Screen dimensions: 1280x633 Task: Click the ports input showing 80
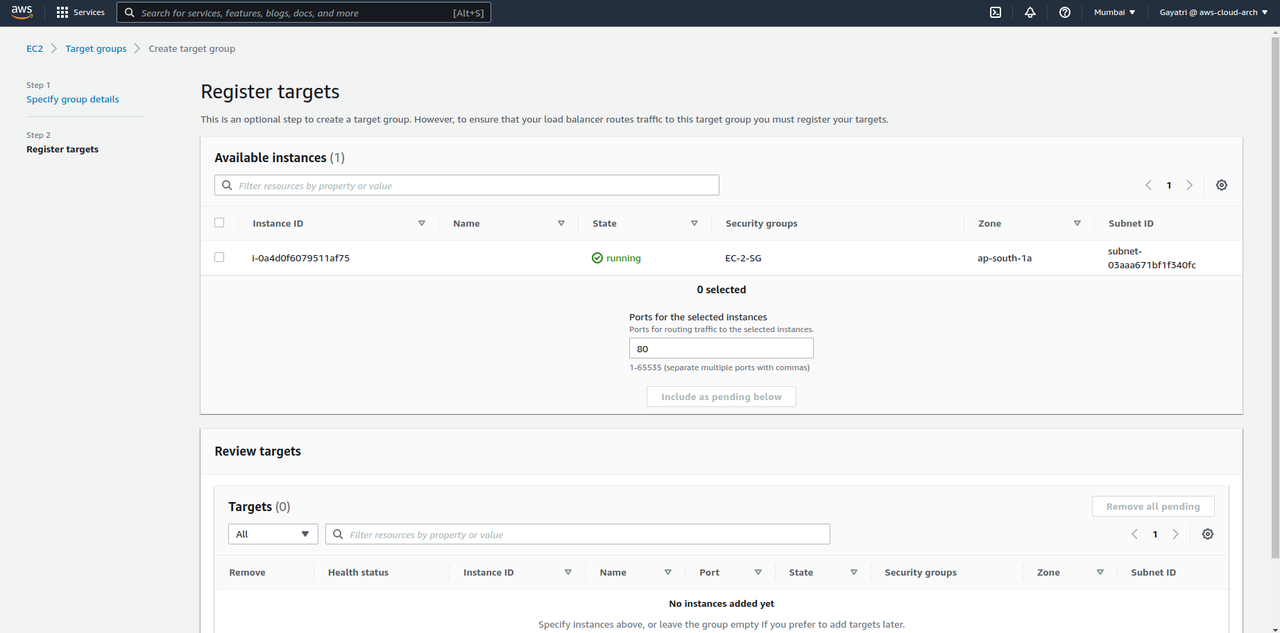pos(721,349)
